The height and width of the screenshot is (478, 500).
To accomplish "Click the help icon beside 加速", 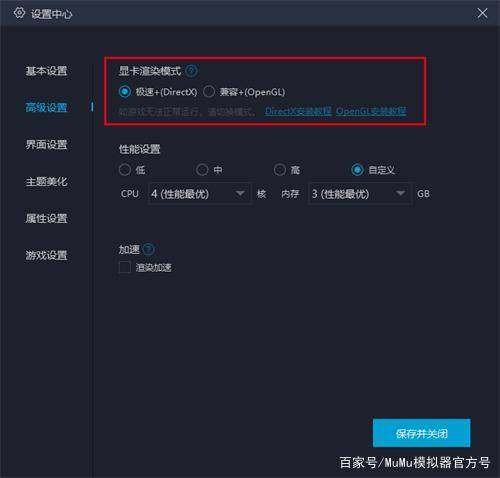I will pos(149,249).
